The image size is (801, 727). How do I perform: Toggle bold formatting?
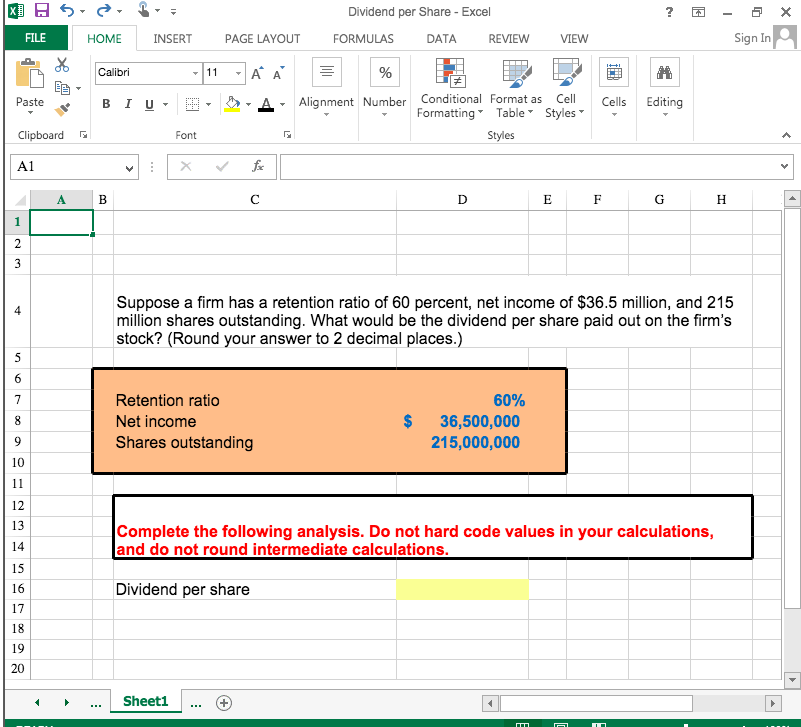106,103
